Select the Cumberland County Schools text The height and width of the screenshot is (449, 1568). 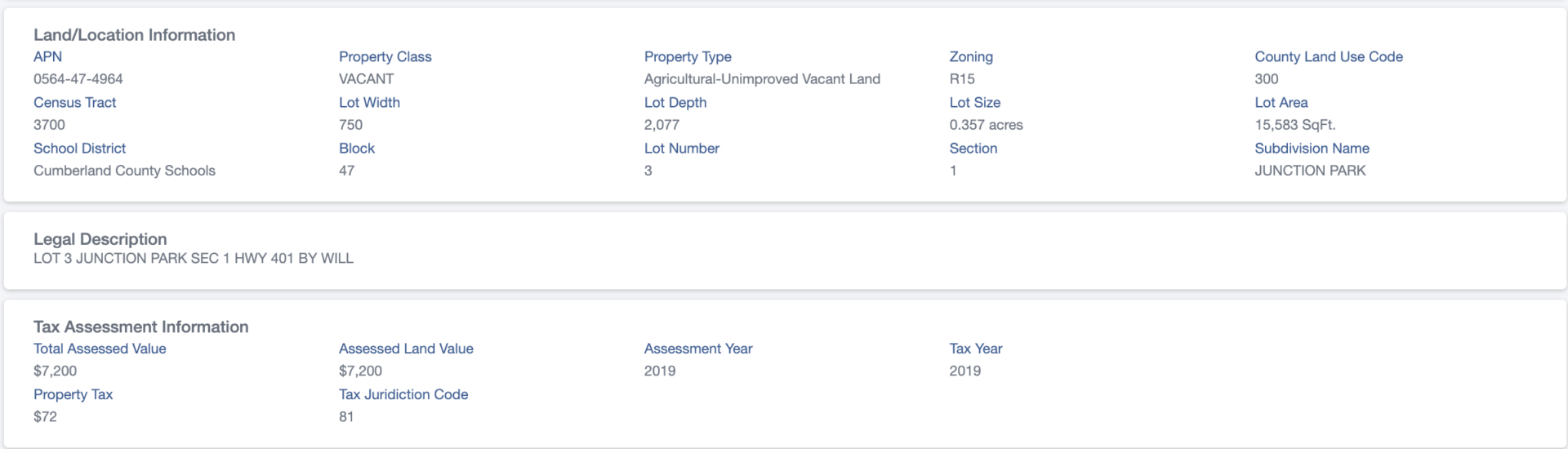pos(124,171)
